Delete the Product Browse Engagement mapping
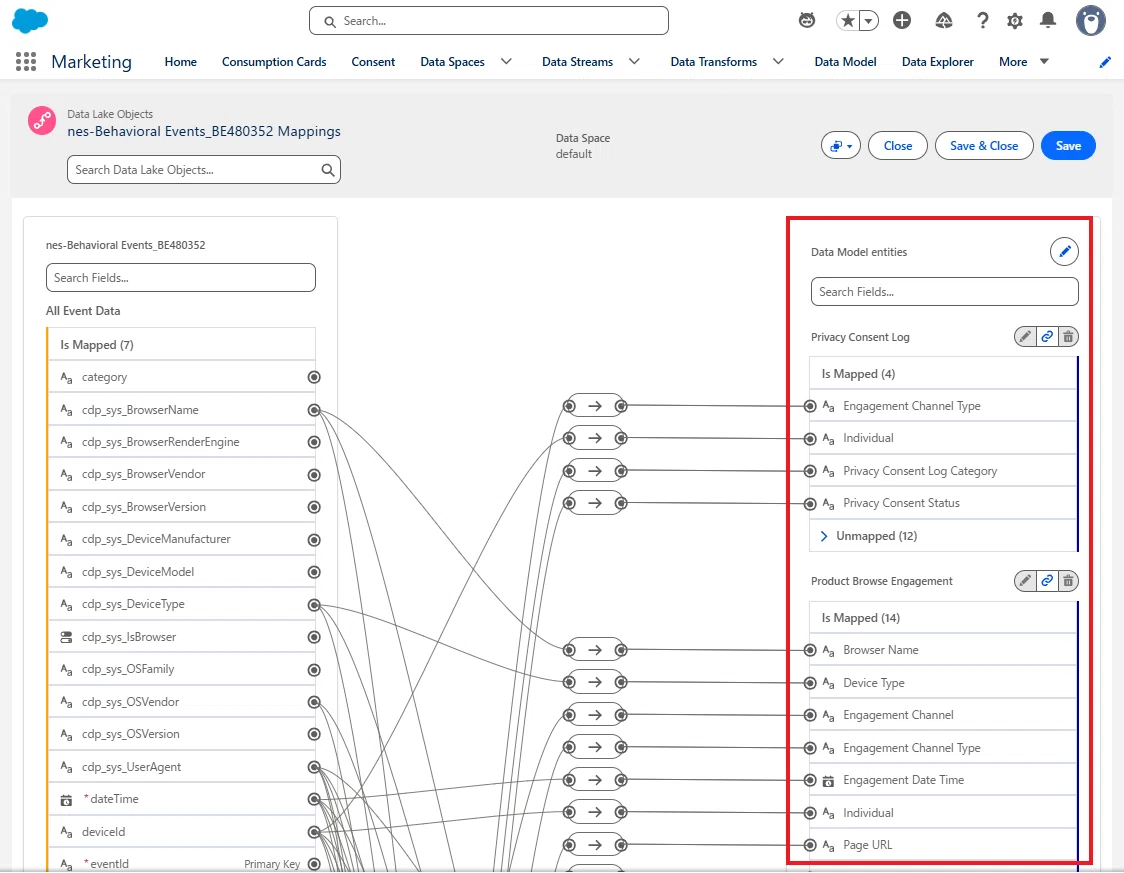1124x873 pixels. point(1068,581)
